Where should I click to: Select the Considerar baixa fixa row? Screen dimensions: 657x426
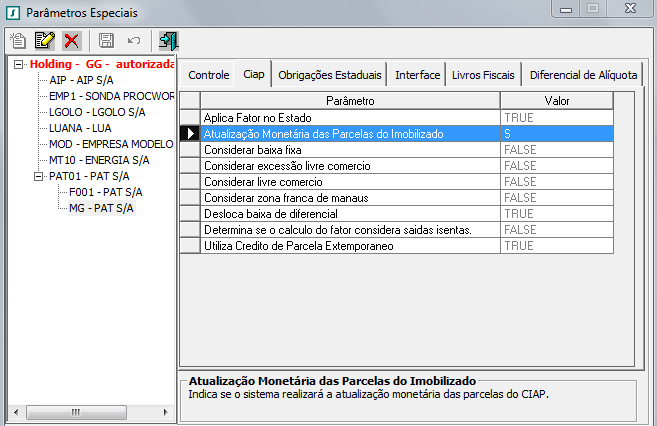(397, 150)
